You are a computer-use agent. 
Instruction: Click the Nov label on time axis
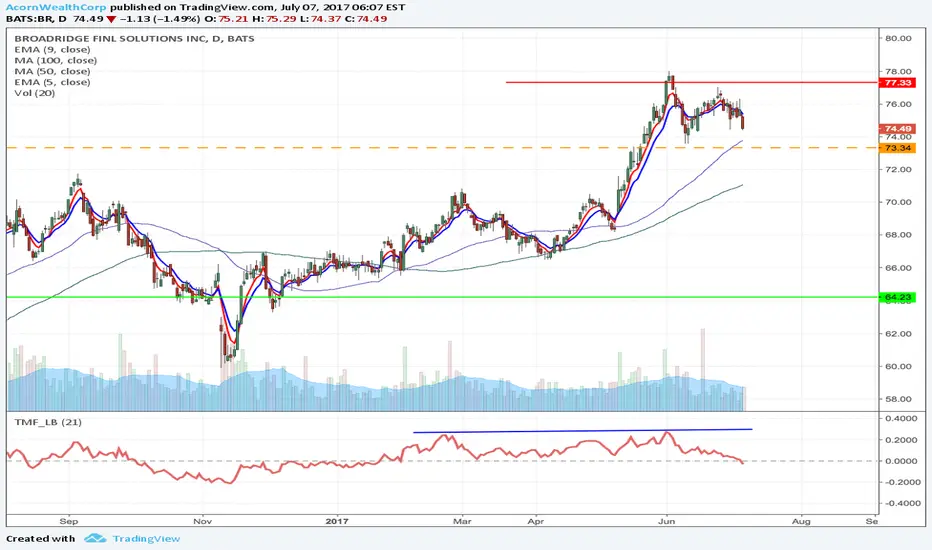pyautogui.click(x=203, y=521)
